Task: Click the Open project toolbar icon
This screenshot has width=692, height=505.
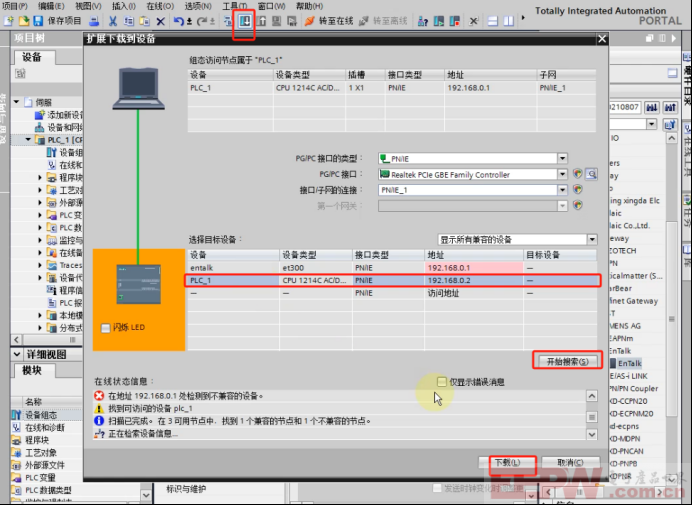Action: (24, 21)
